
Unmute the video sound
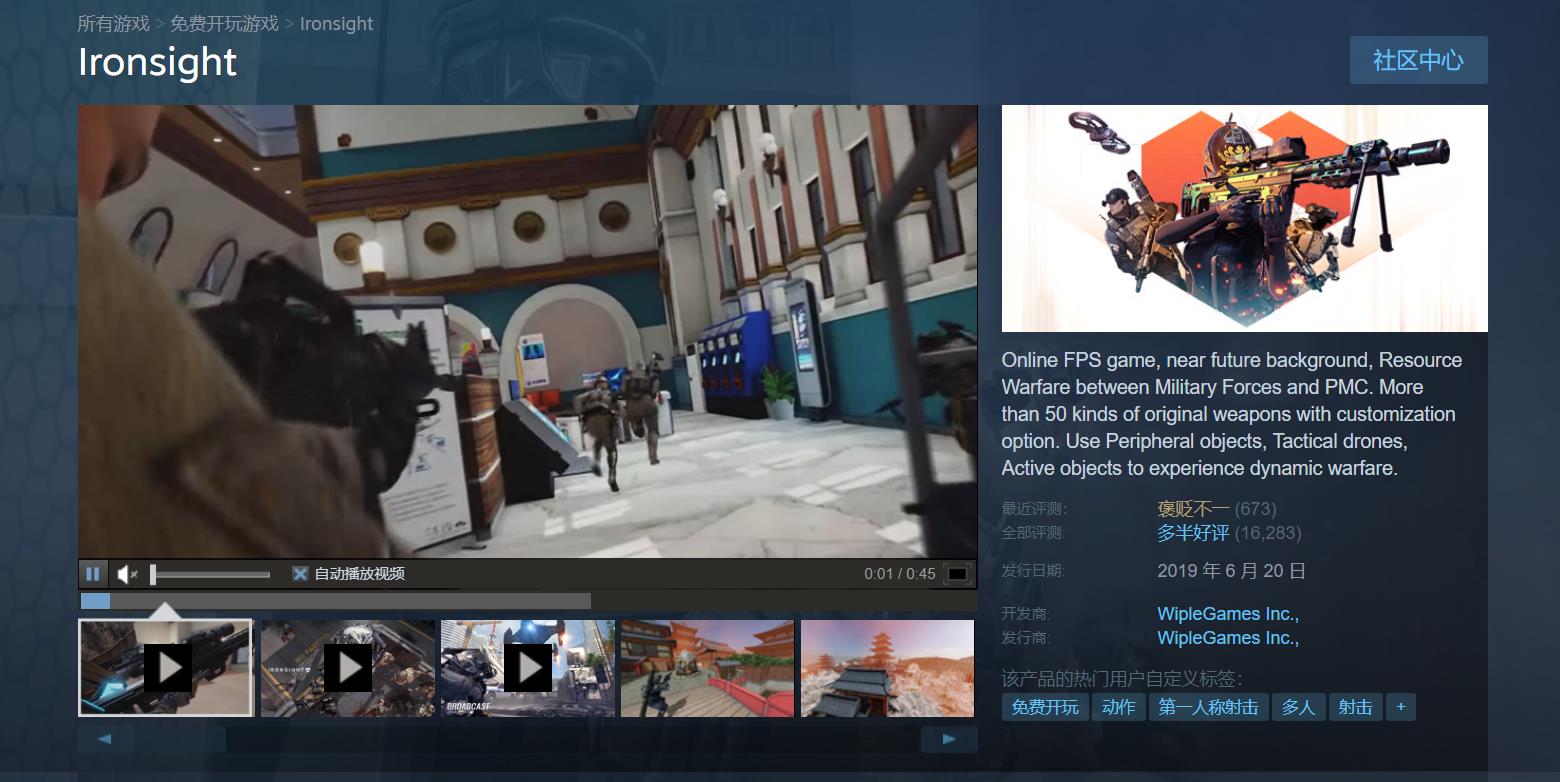[127, 574]
